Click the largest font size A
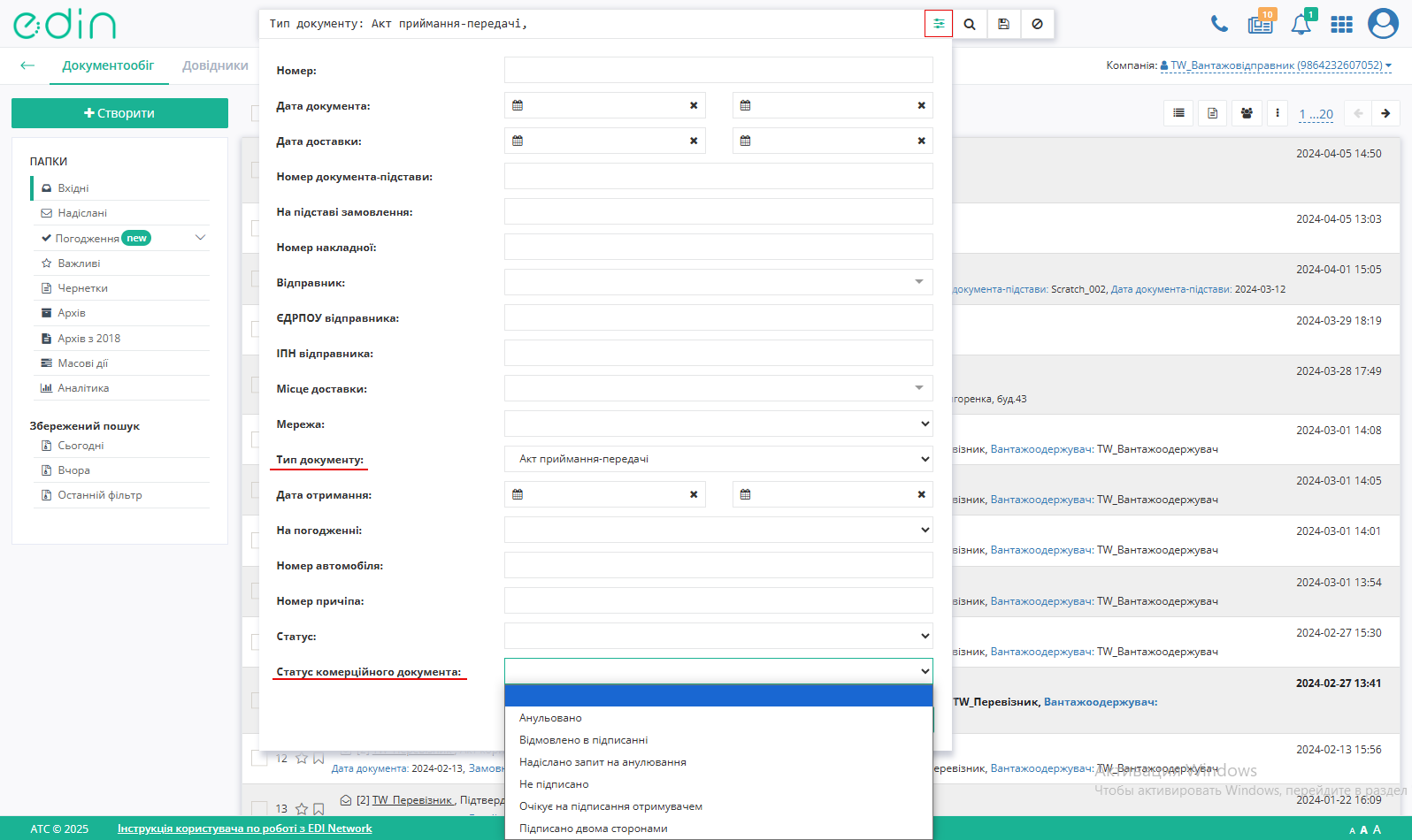 click(1377, 829)
